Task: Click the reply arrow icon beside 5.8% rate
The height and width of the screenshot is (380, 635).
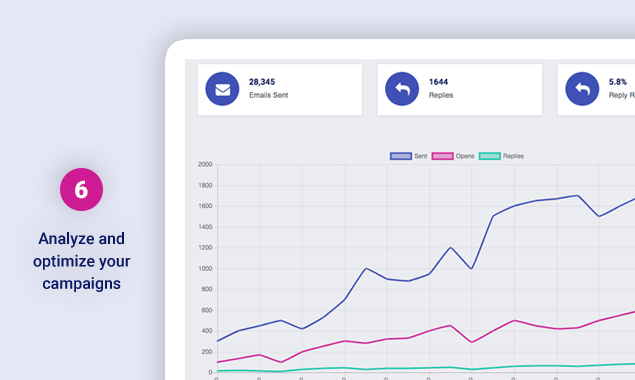Action: (x=582, y=89)
